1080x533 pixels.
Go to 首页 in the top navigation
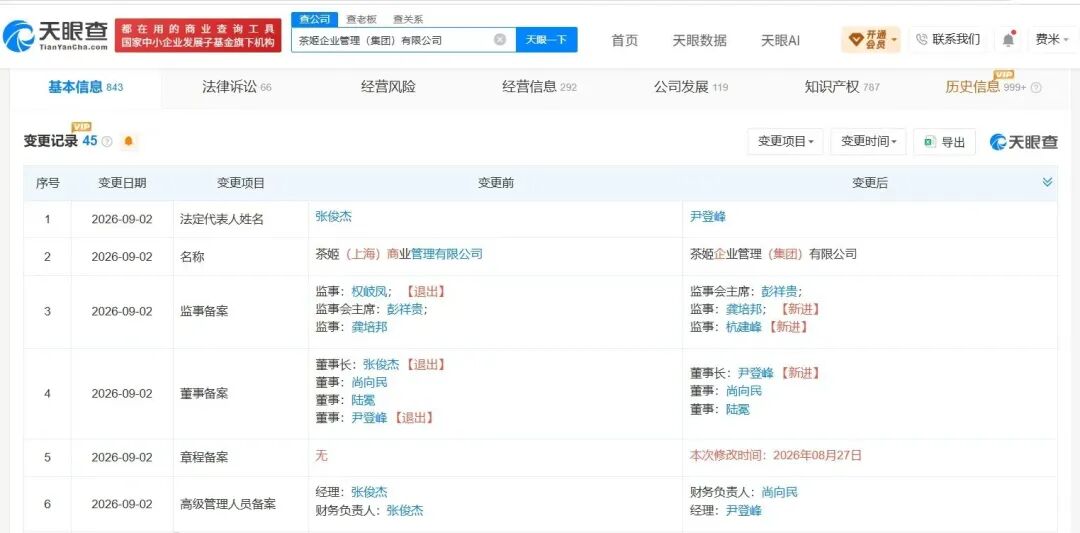[x=625, y=40]
